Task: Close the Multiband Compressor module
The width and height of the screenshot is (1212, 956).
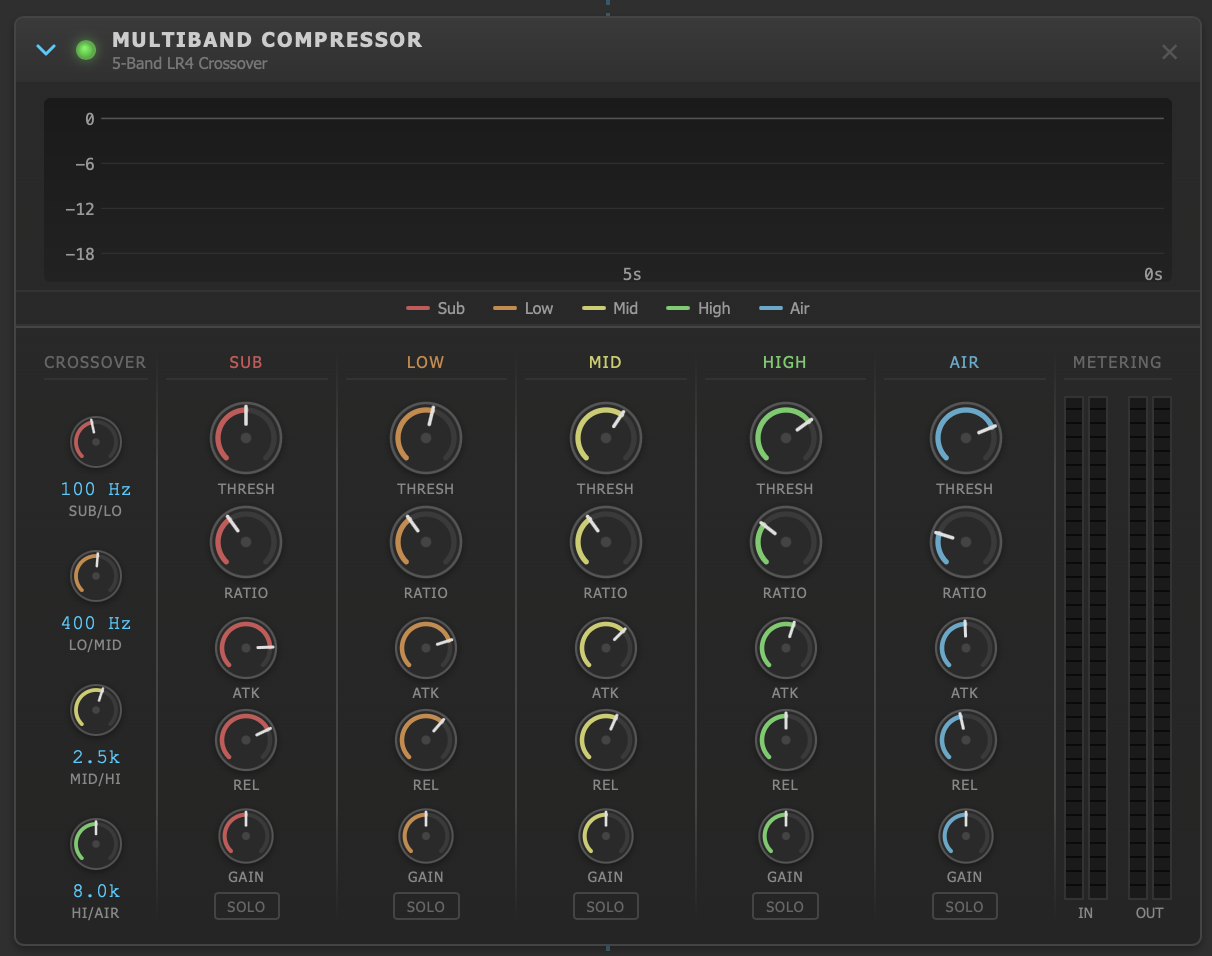Action: (x=1169, y=51)
